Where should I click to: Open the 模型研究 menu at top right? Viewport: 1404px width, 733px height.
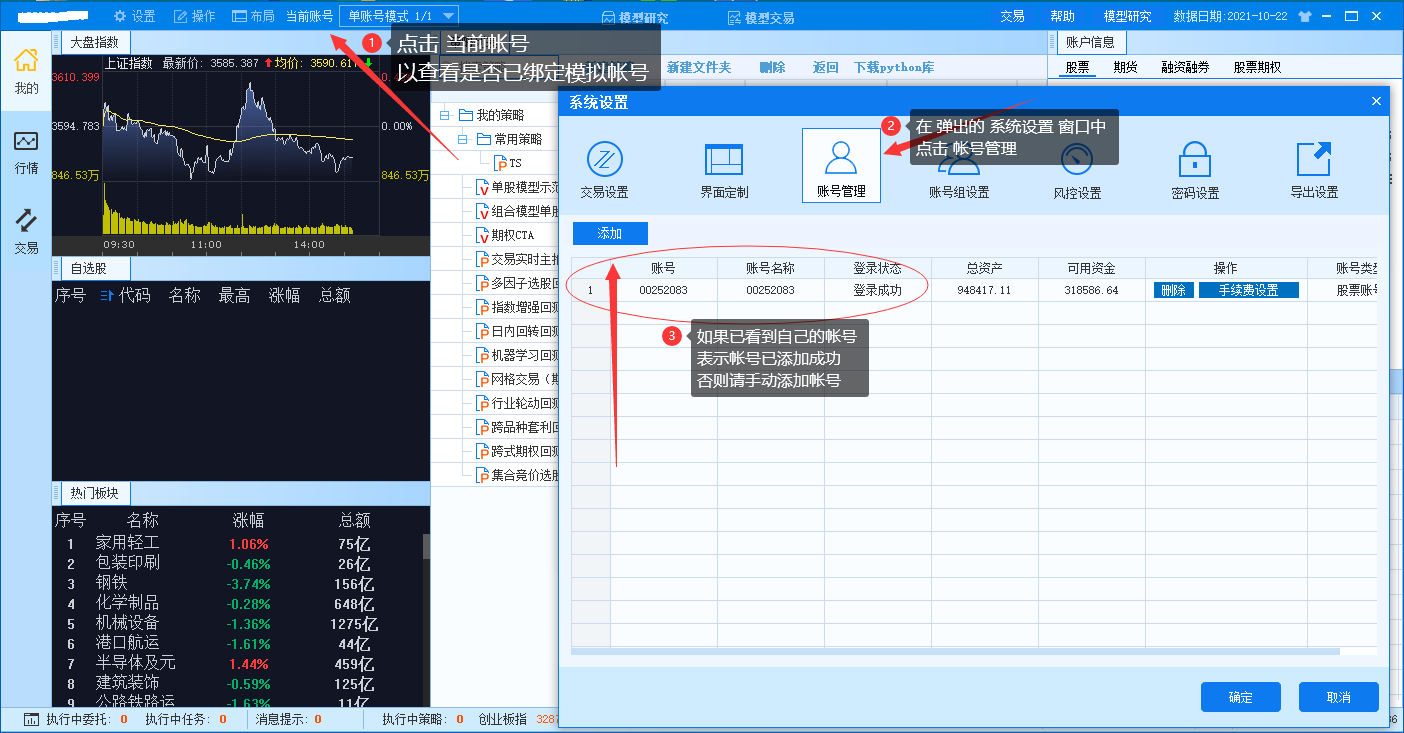(1127, 16)
